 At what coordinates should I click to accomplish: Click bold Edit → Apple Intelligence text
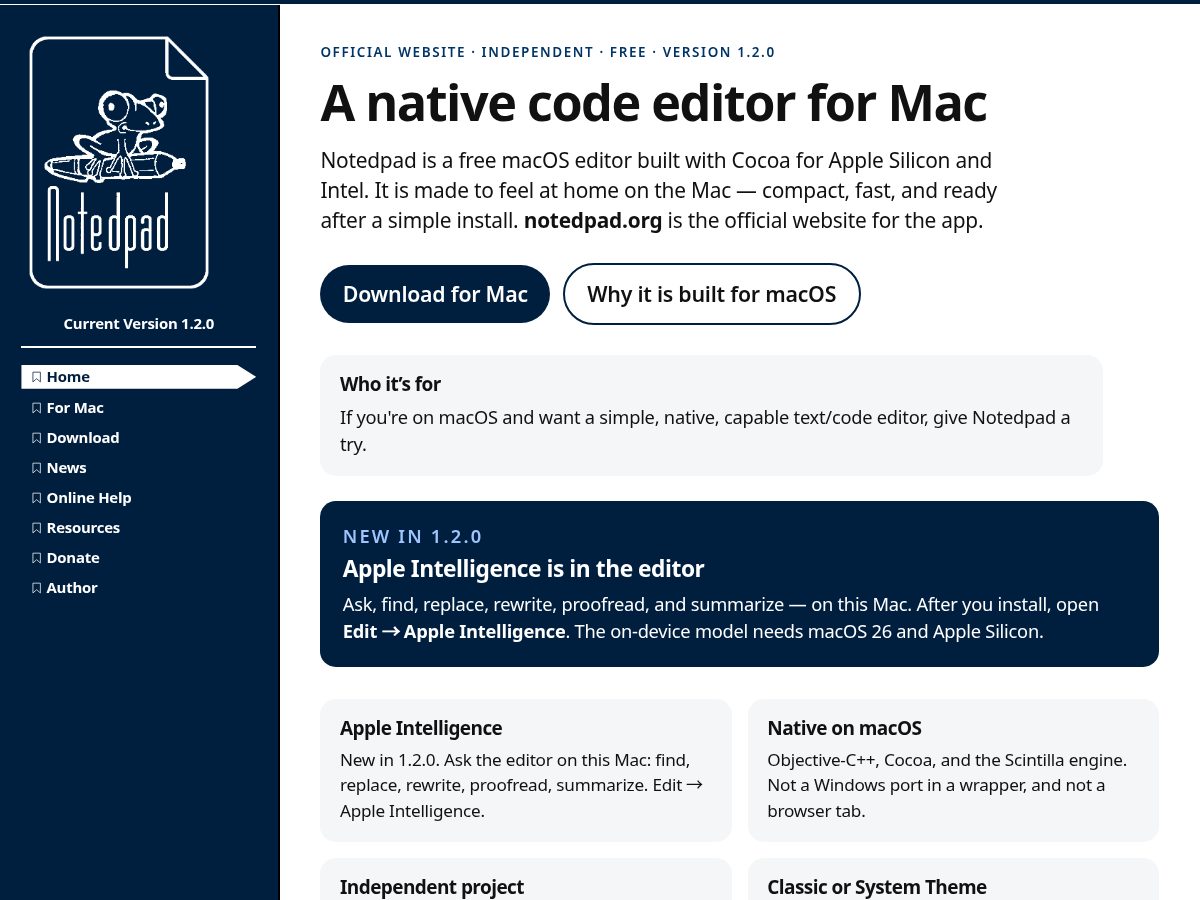point(454,632)
